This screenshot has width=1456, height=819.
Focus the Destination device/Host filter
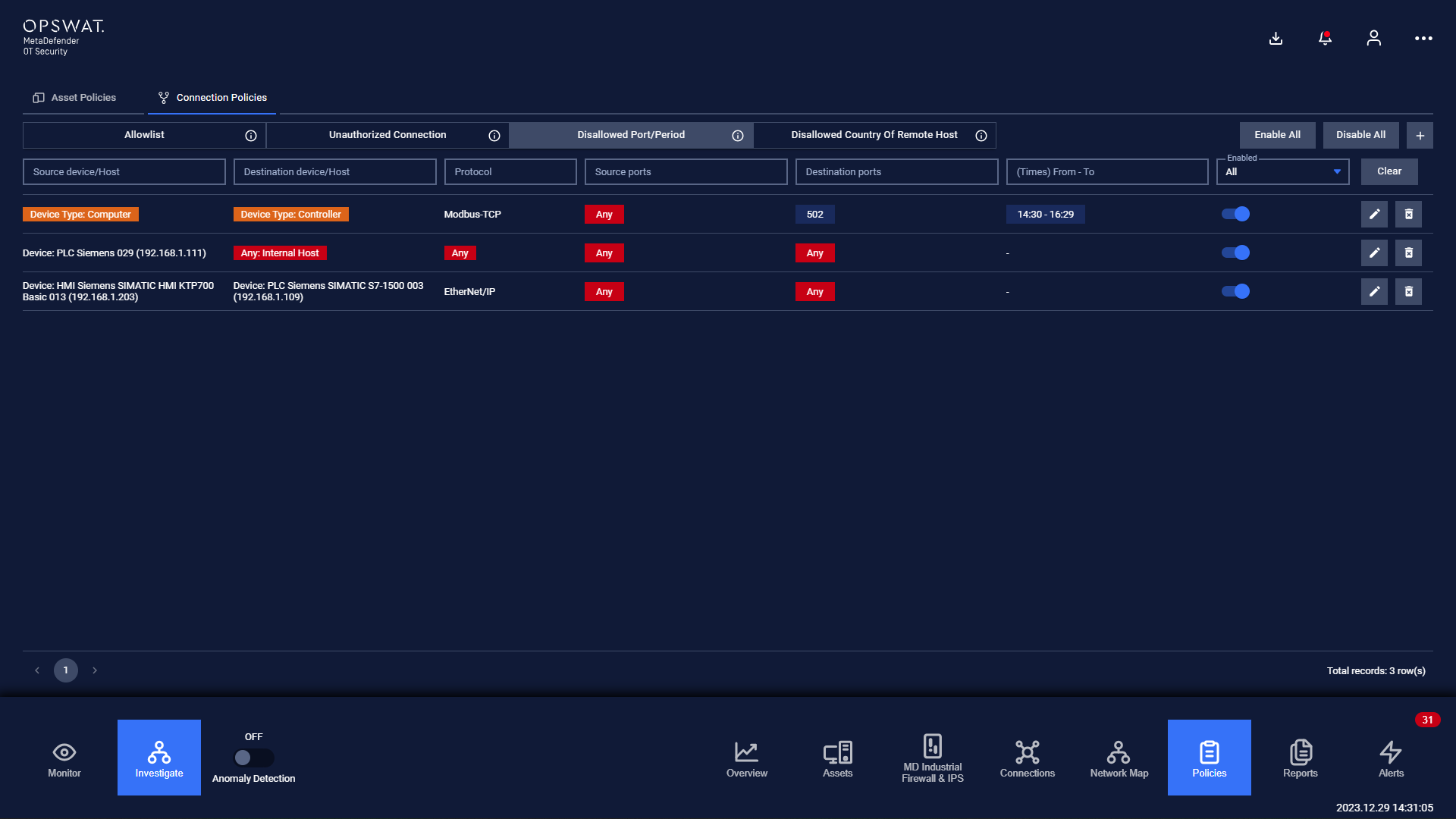[x=334, y=172]
